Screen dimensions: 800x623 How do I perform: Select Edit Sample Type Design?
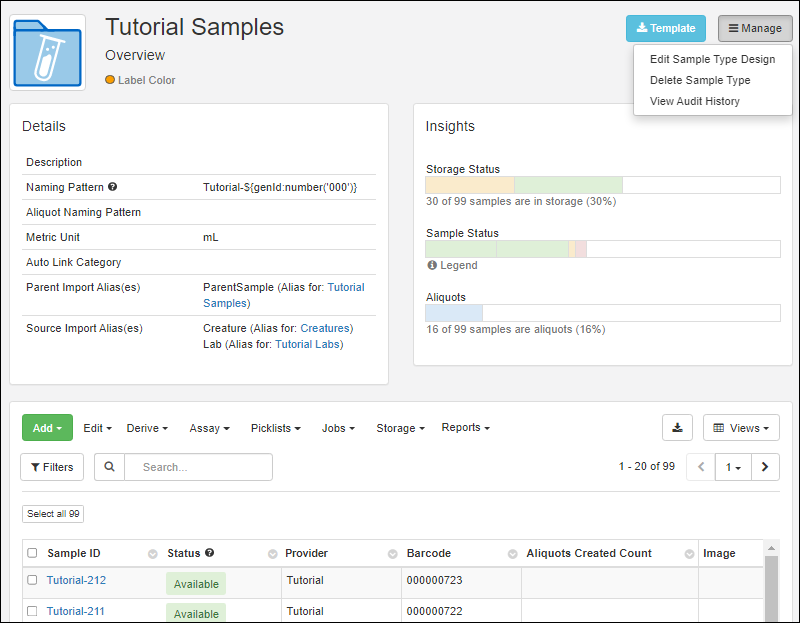[712, 59]
